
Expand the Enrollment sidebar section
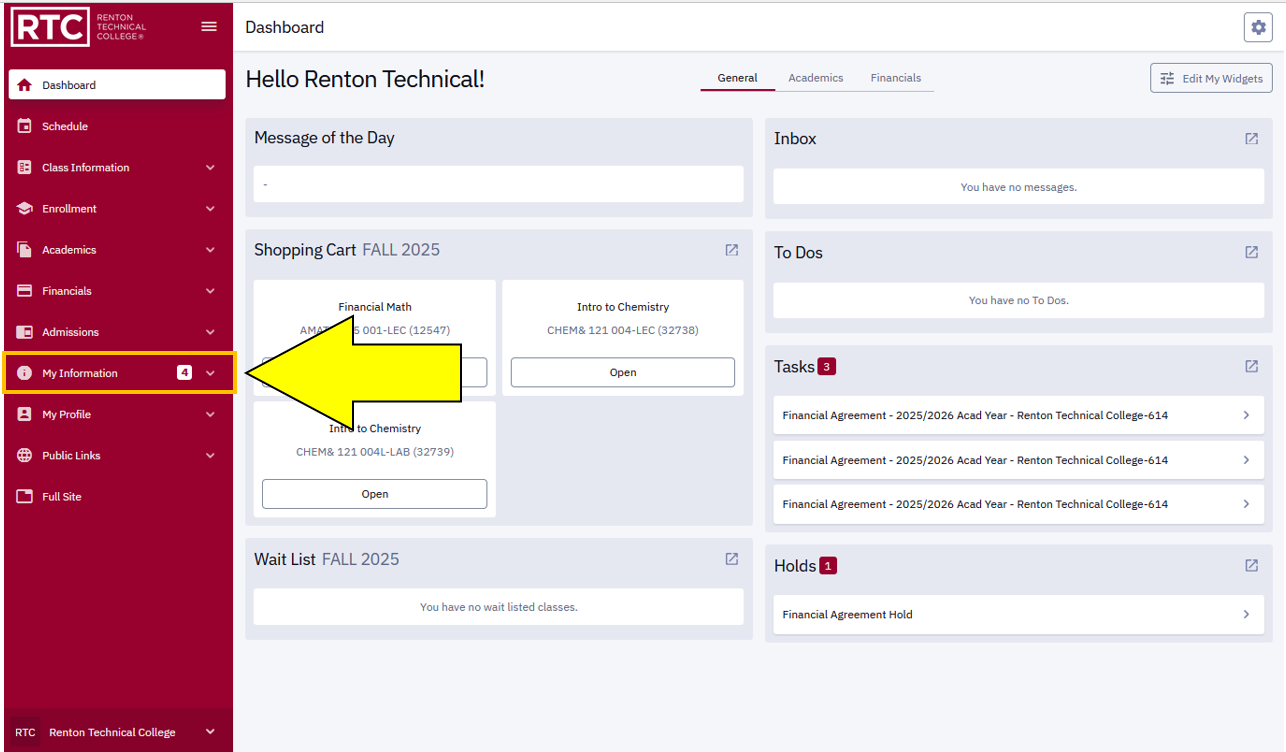[118, 209]
